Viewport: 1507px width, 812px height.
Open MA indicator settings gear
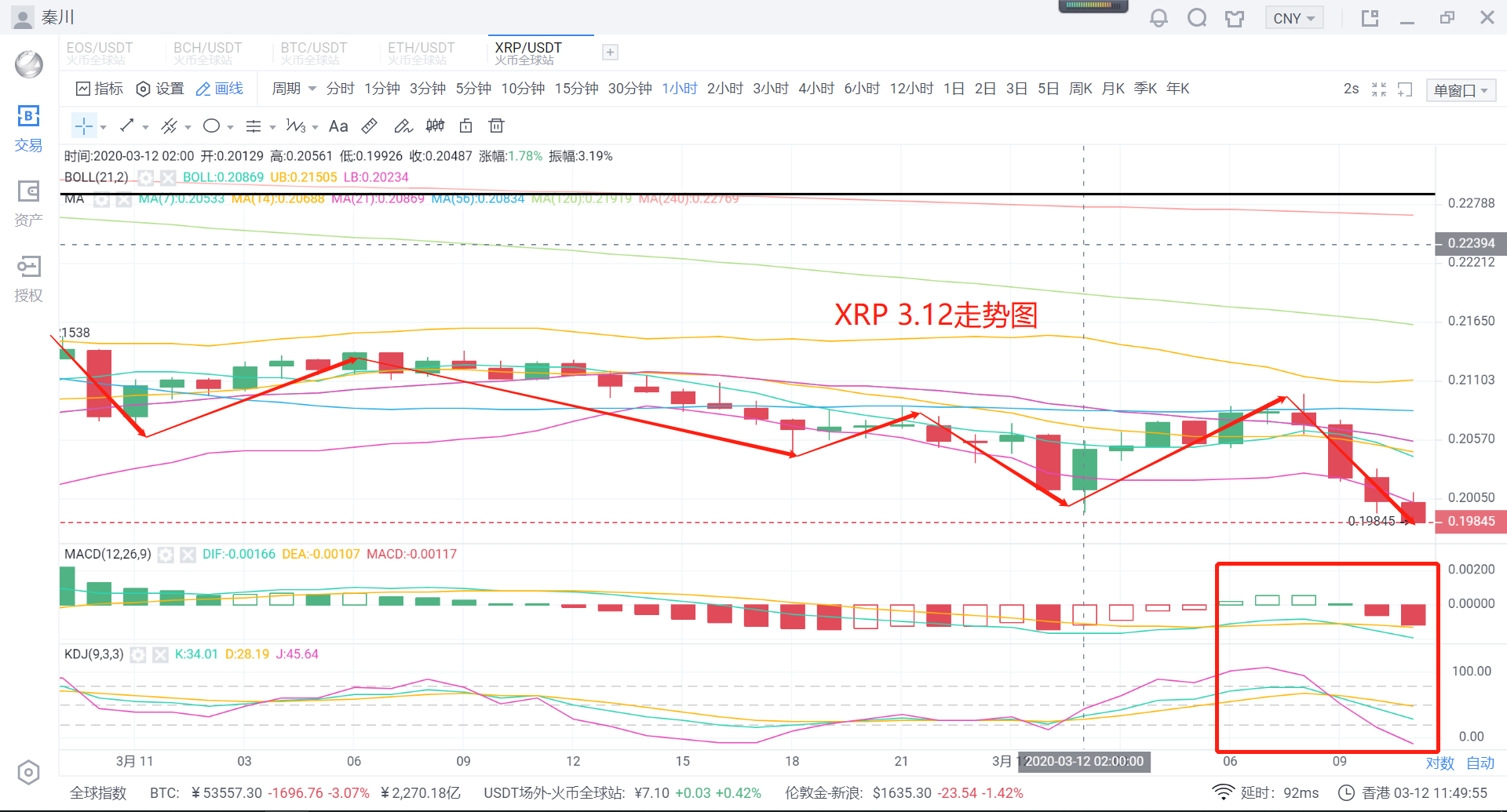101,199
